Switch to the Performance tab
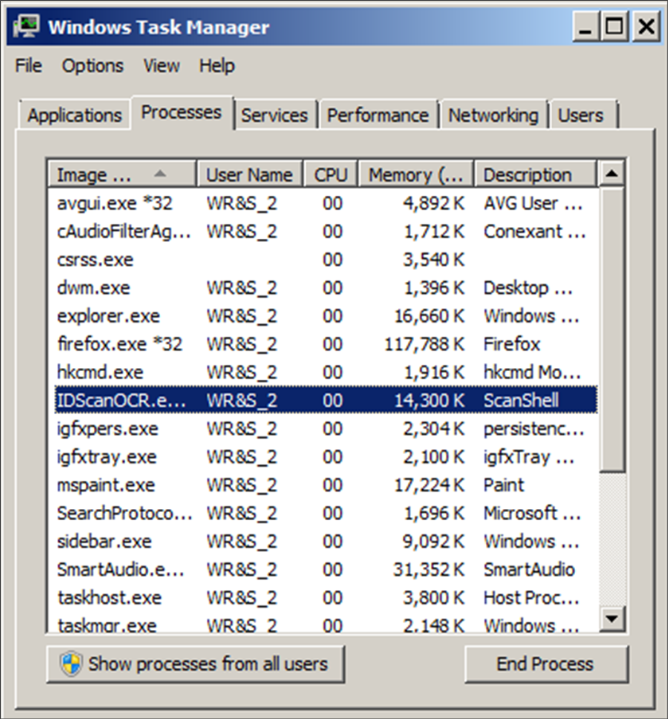Image resolution: width=668 pixels, height=719 pixels. click(x=378, y=115)
